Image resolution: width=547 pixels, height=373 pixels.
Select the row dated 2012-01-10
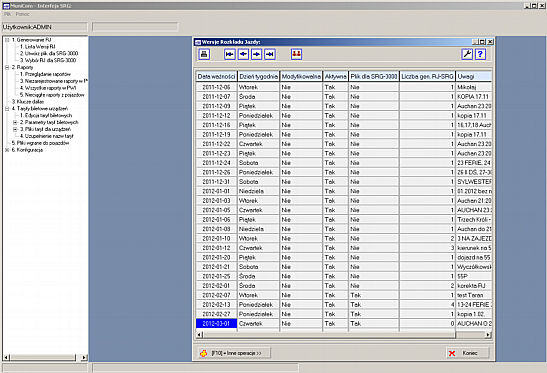[x=344, y=239]
